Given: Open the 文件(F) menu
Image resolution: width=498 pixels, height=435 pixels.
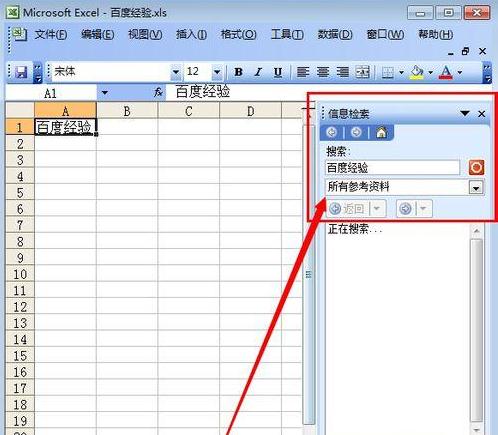Looking at the screenshot, I should point(51,34).
